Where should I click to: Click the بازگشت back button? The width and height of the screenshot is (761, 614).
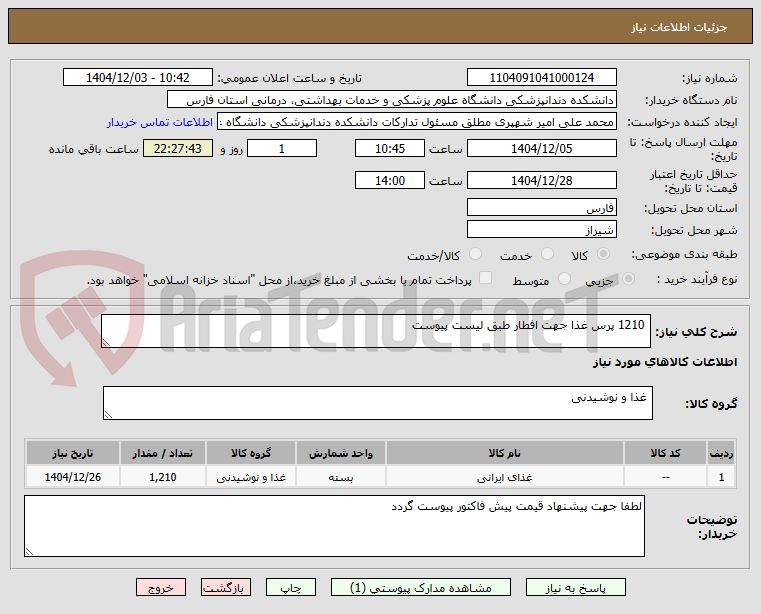click(x=226, y=587)
